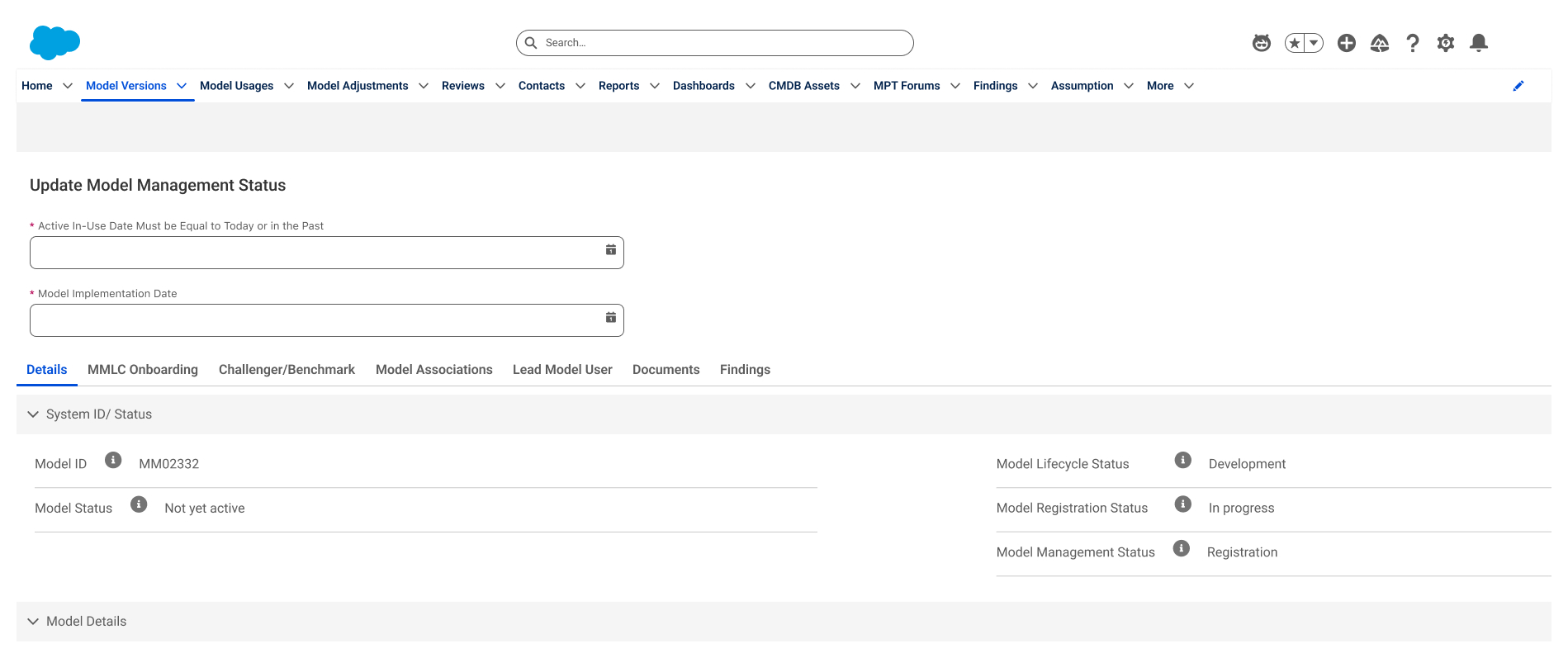Screen dimensions: 1568x658
Task: Click the pencil edit navigation icon
Action: [x=1518, y=86]
